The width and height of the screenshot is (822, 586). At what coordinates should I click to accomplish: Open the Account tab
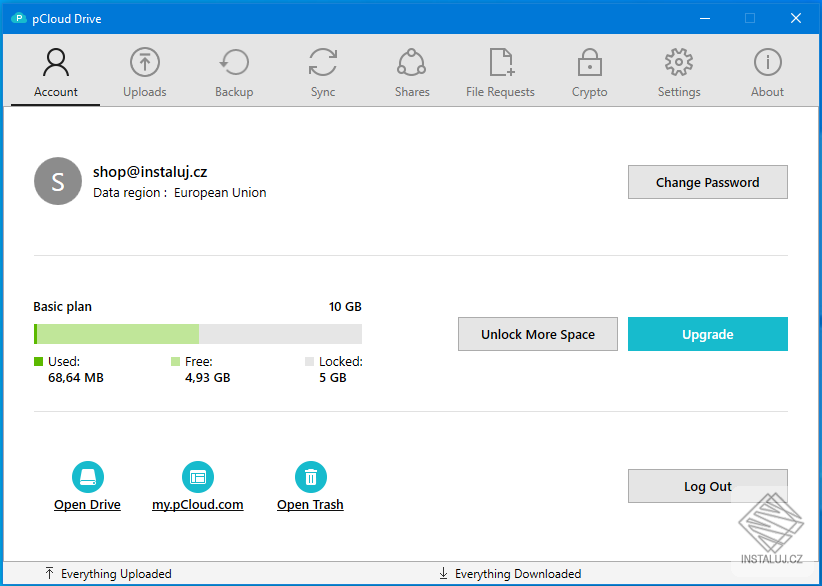pos(56,72)
